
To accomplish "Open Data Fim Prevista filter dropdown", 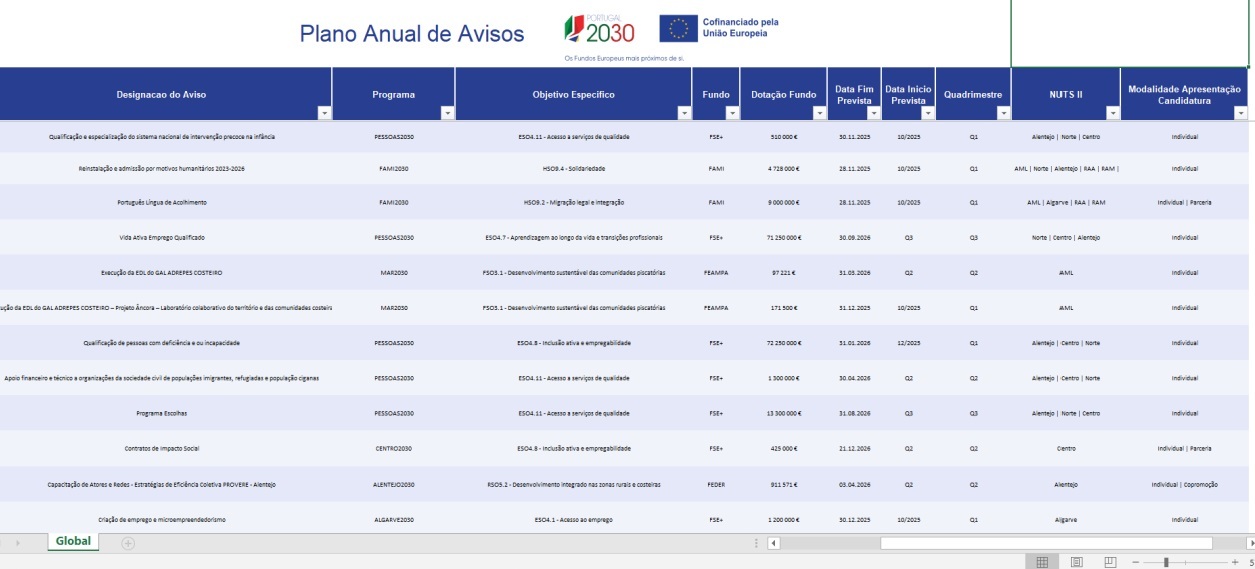I will coord(873,113).
